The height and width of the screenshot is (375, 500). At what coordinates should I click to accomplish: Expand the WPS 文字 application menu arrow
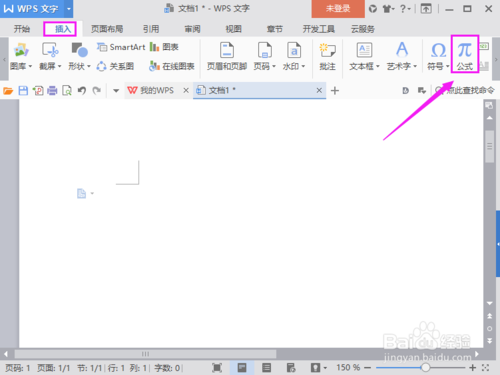point(69,9)
